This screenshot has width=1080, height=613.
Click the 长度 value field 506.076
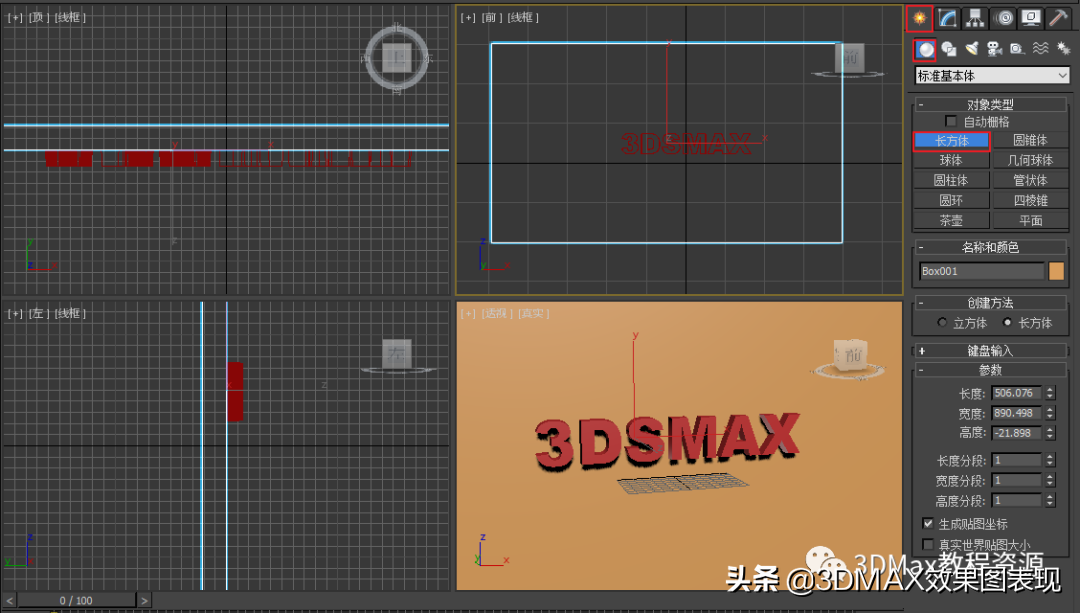coord(1017,393)
